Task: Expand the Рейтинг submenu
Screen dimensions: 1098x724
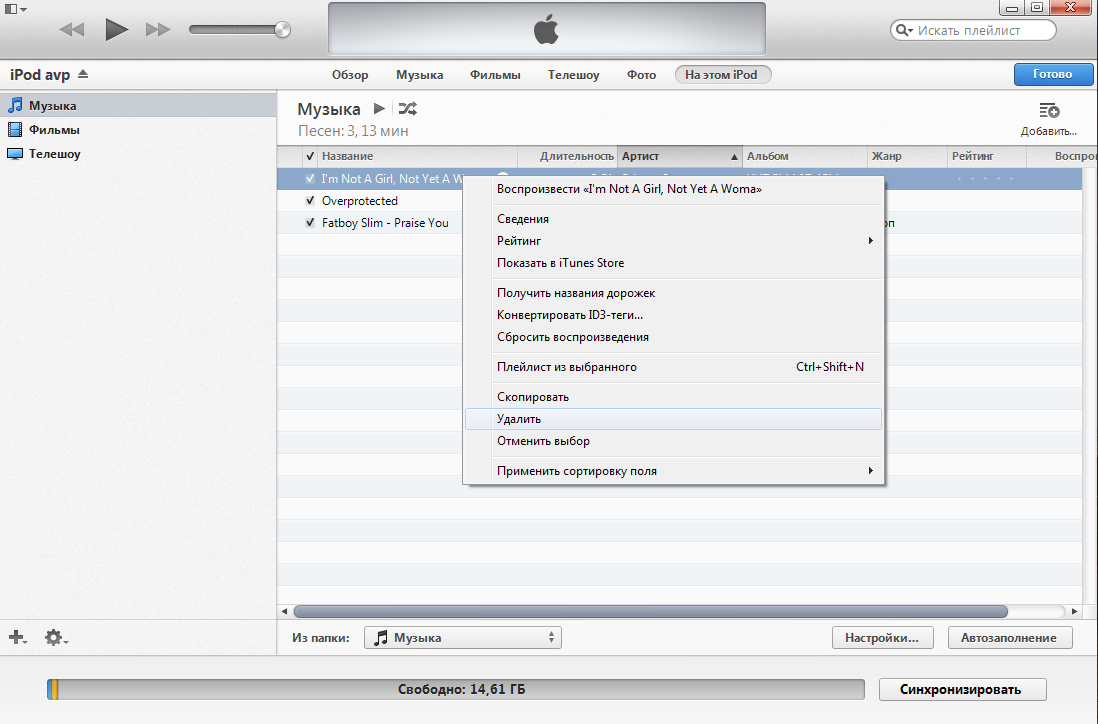Action: pos(673,241)
